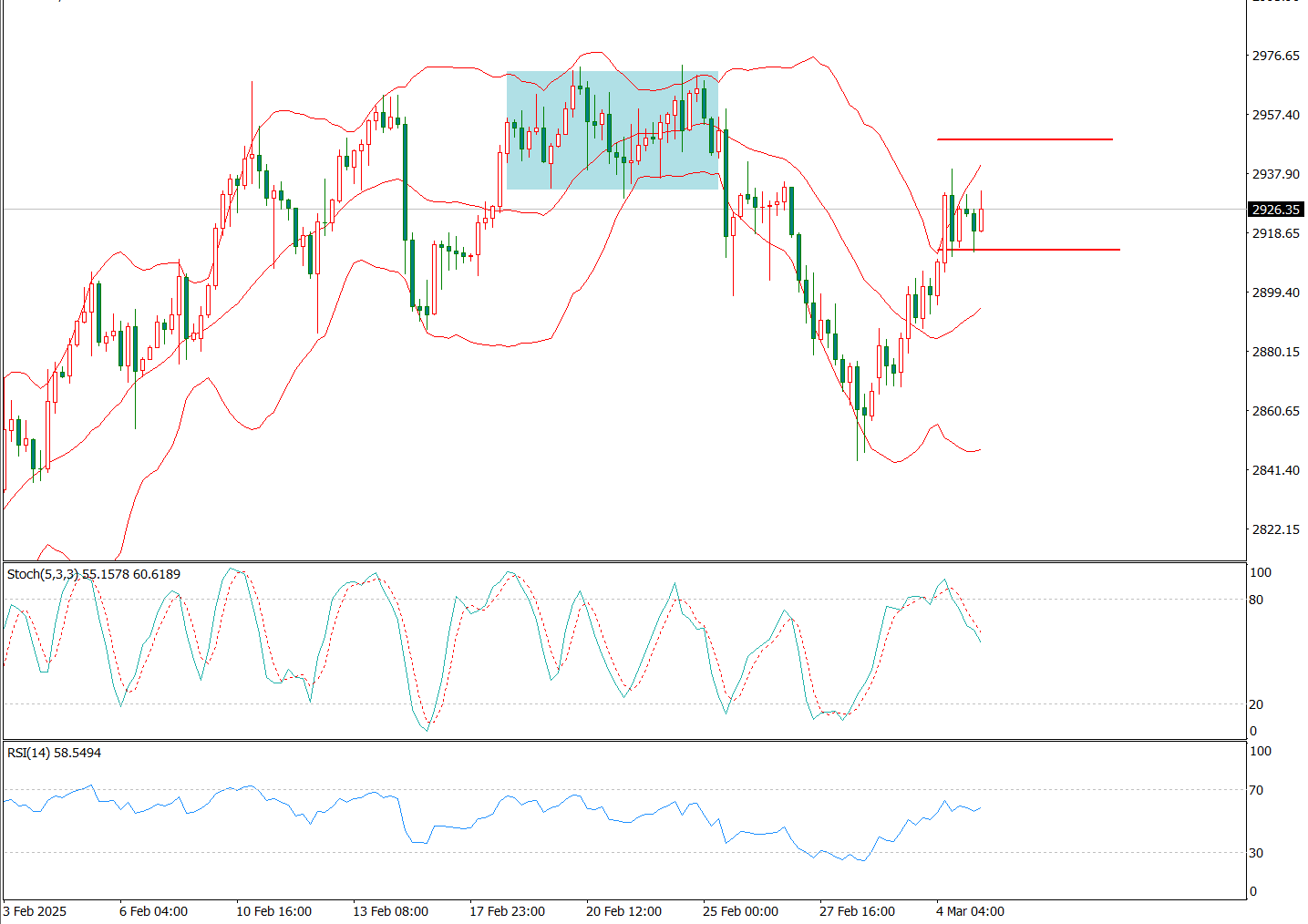Viewport: 1308px width, 924px height.
Task: Select the 2976.65 price axis label
Action: coord(1276,56)
